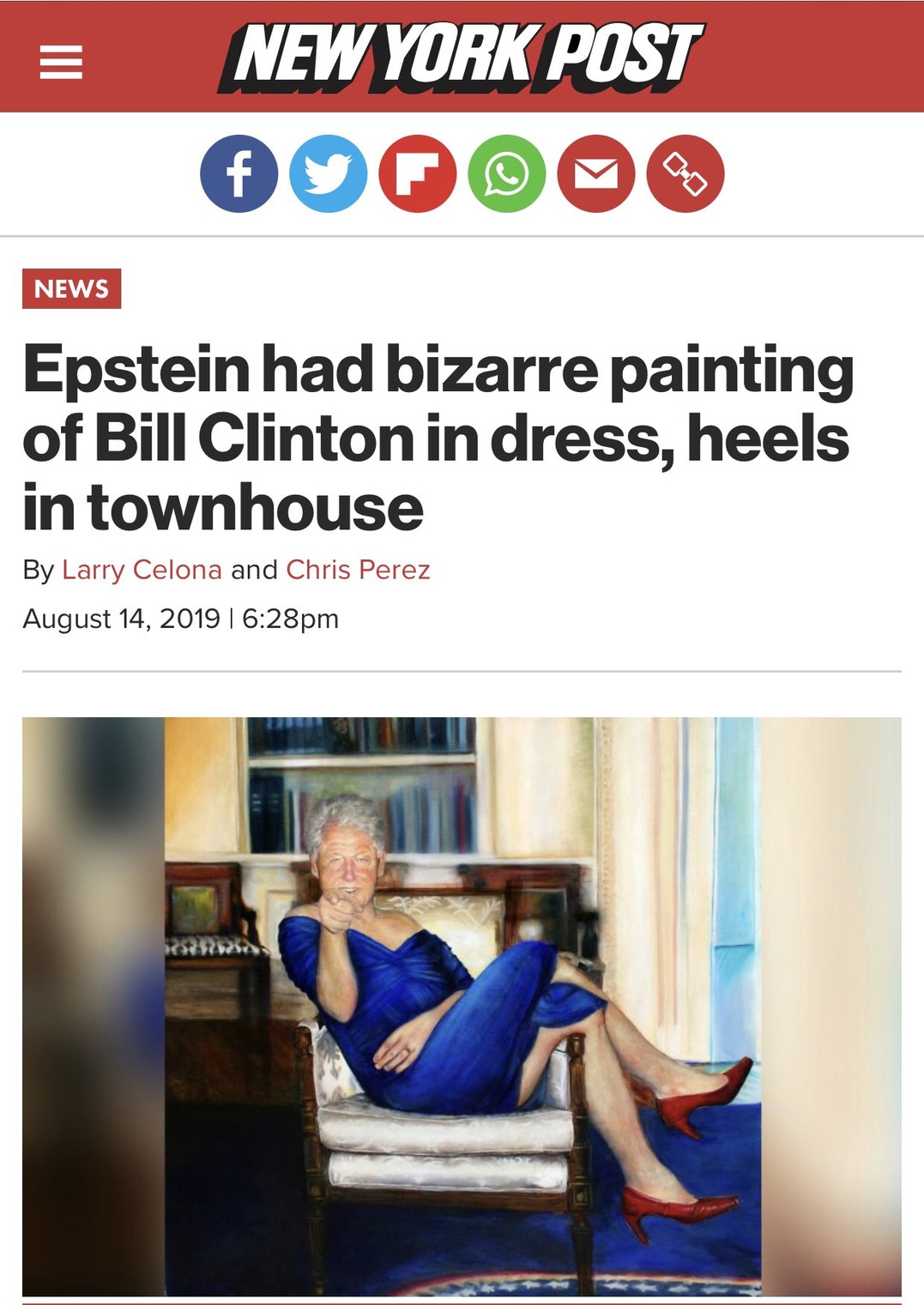Click the Epstein painting headline

(x=438, y=438)
